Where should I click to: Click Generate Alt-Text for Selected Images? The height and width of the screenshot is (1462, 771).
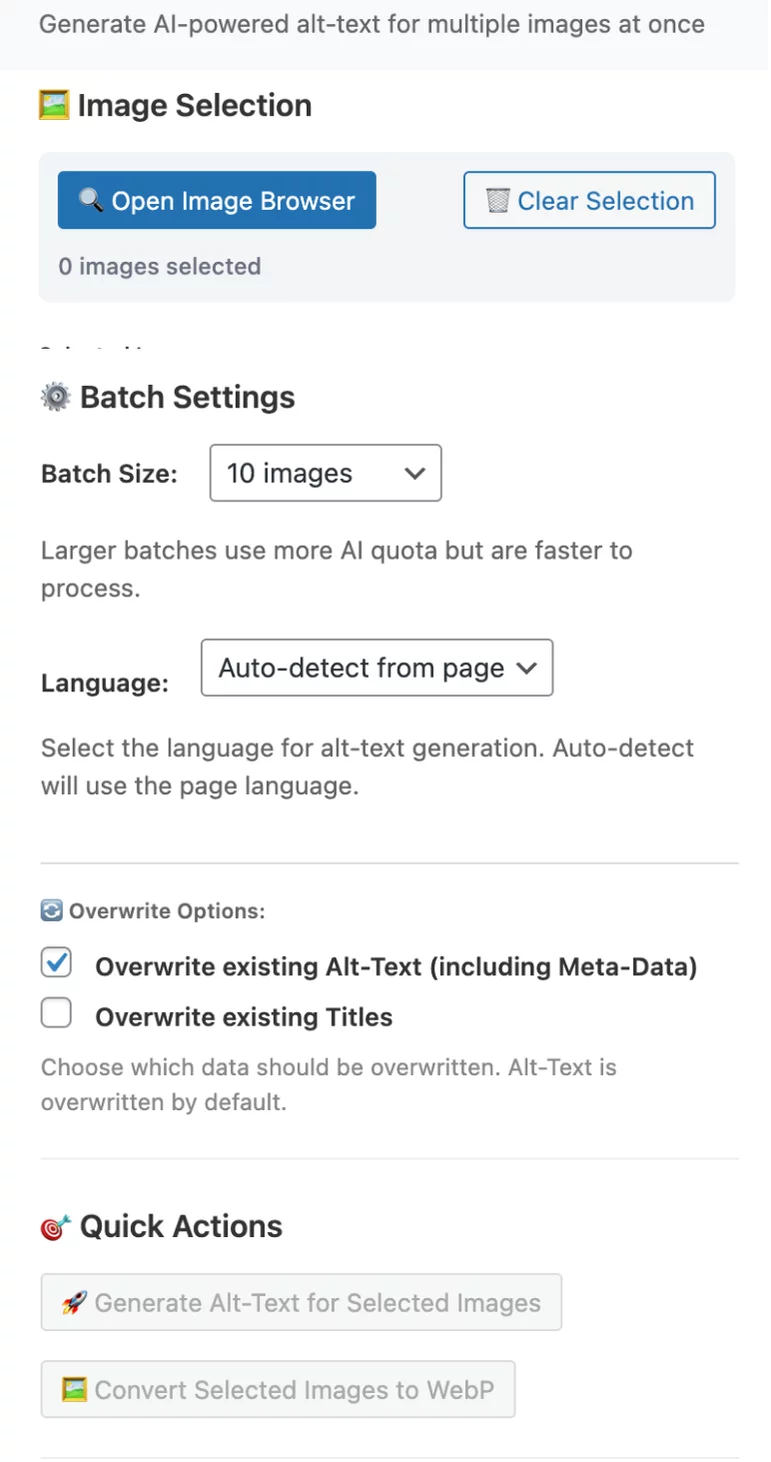[301, 1303]
